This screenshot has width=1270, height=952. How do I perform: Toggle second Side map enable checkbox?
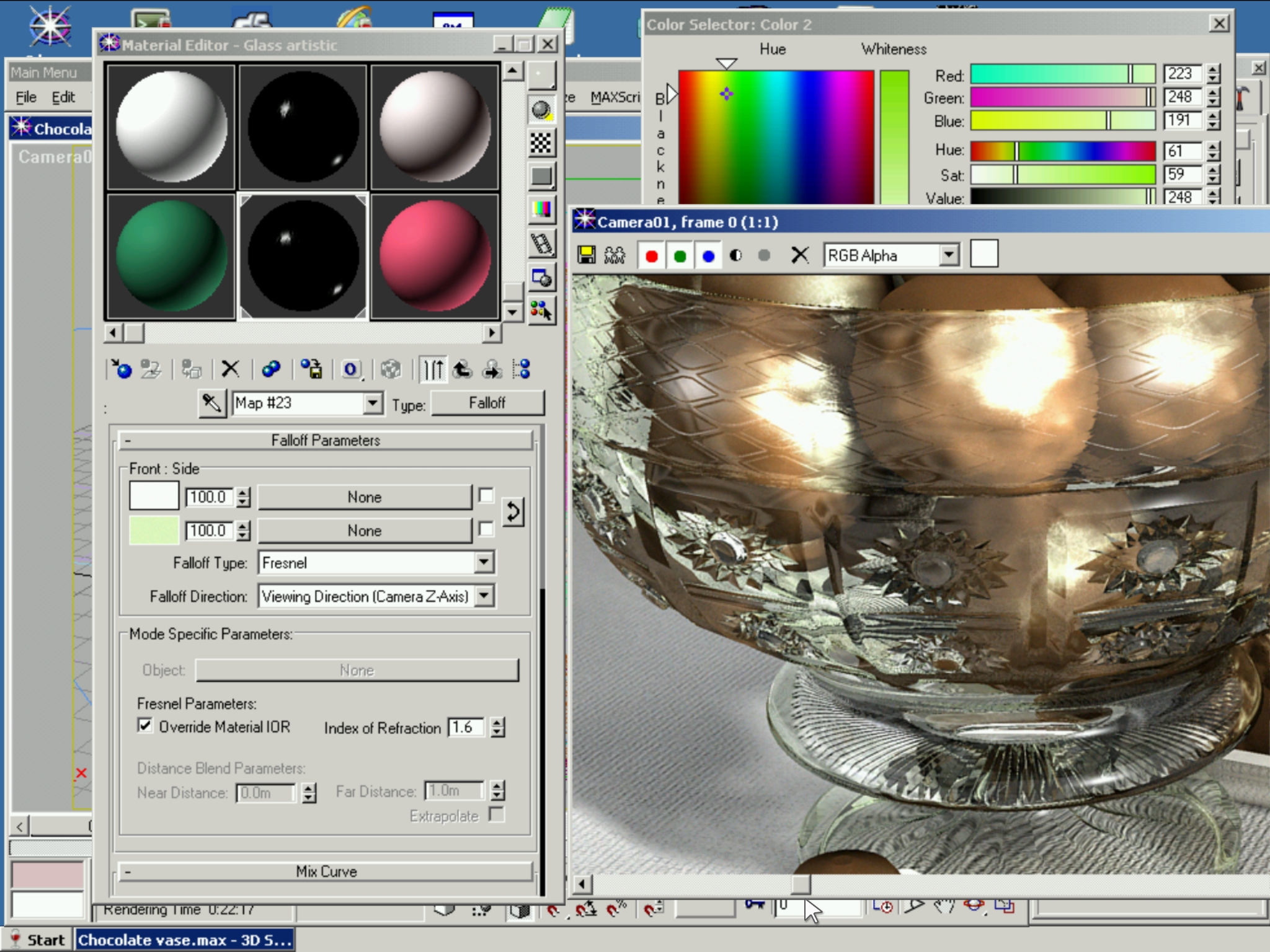click(487, 529)
